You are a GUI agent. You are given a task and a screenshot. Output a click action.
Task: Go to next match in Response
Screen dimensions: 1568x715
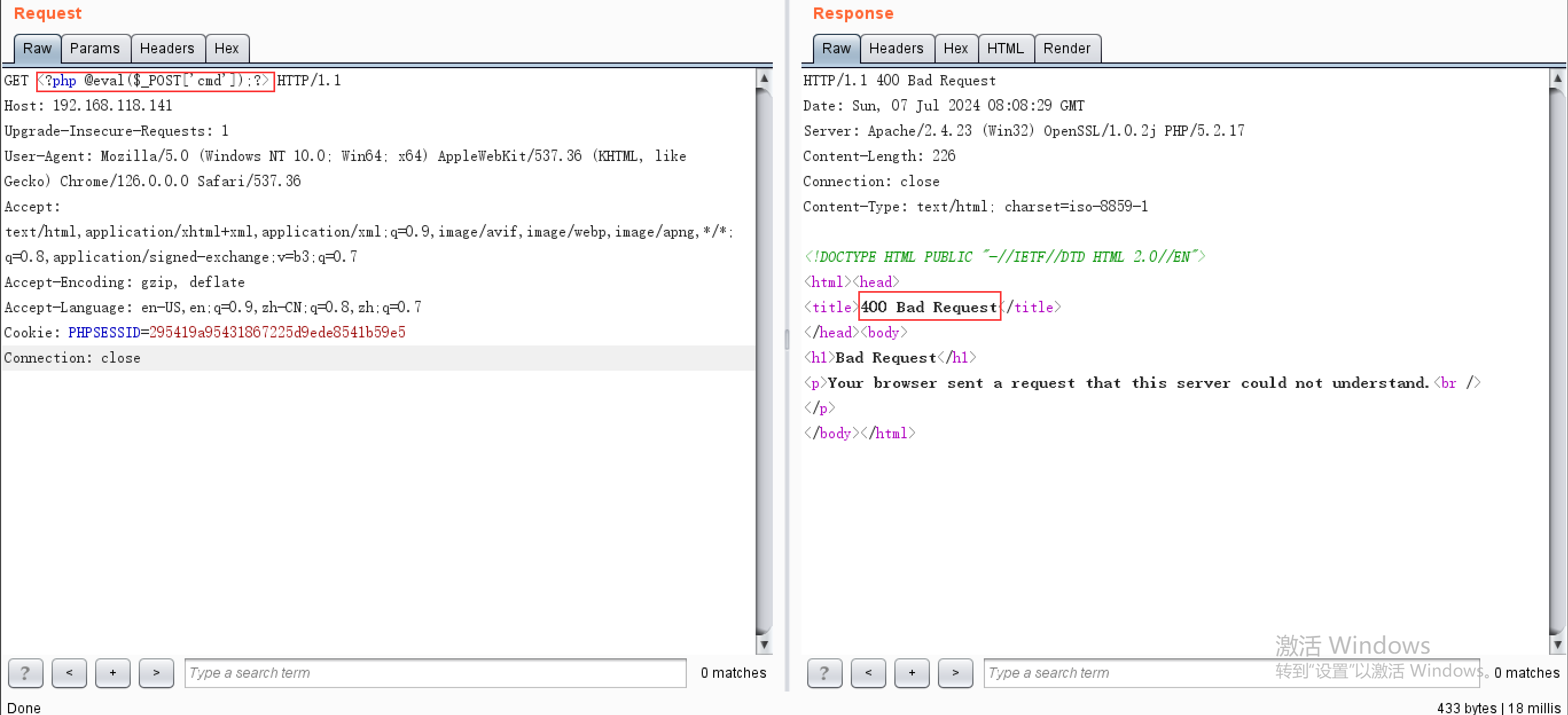tap(956, 673)
